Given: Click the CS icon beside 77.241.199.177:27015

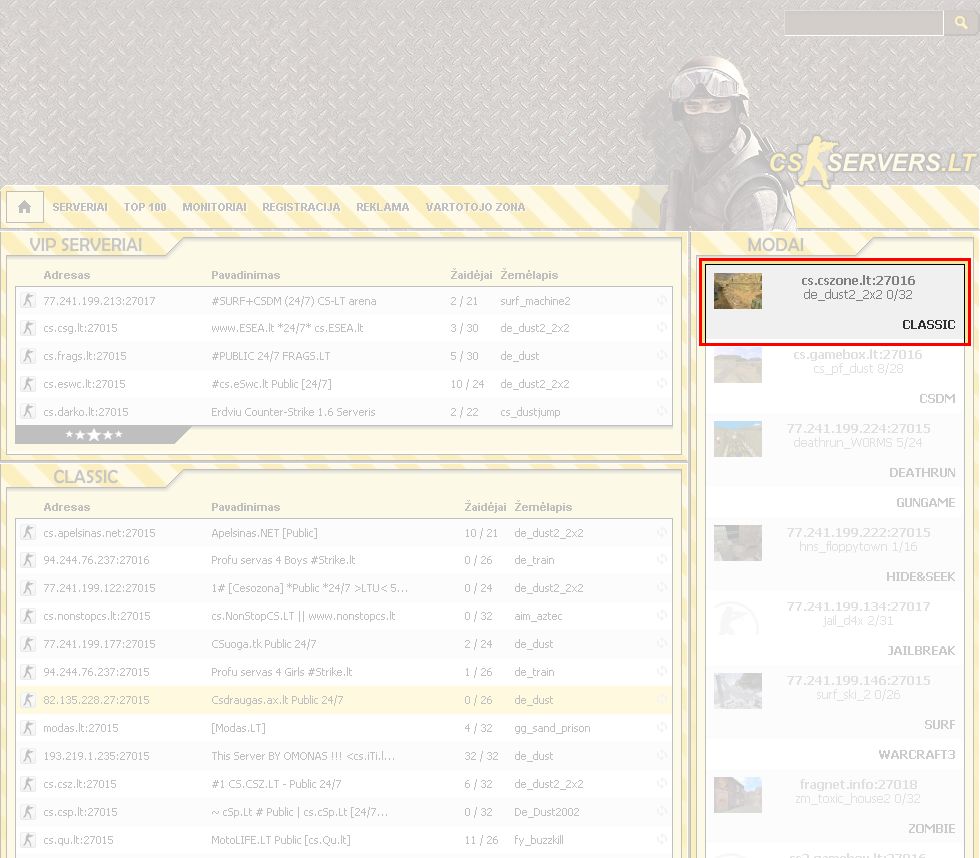Looking at the screenshot, I should [28, 644].
